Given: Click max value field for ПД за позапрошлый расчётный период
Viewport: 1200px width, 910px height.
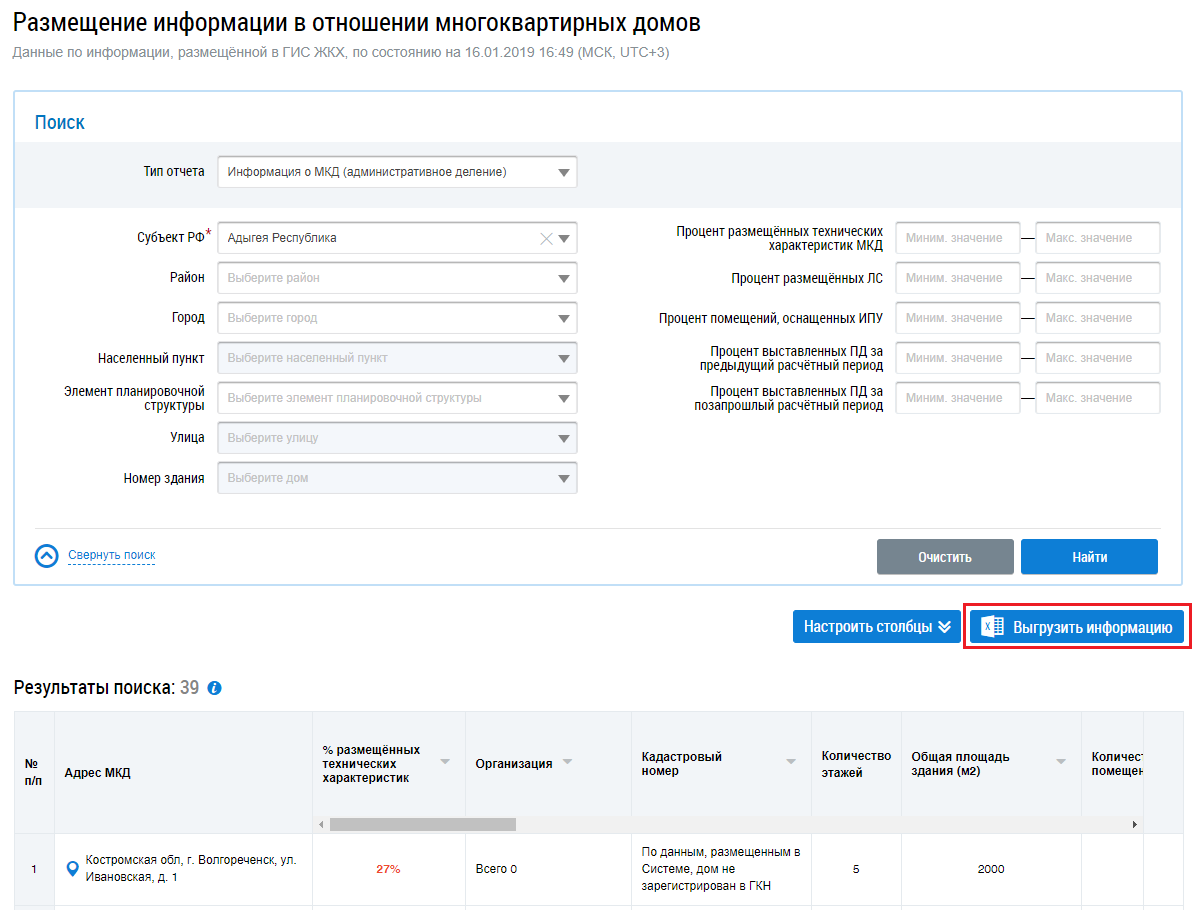Looking at the screenshot, I should tap(1098, 398).
